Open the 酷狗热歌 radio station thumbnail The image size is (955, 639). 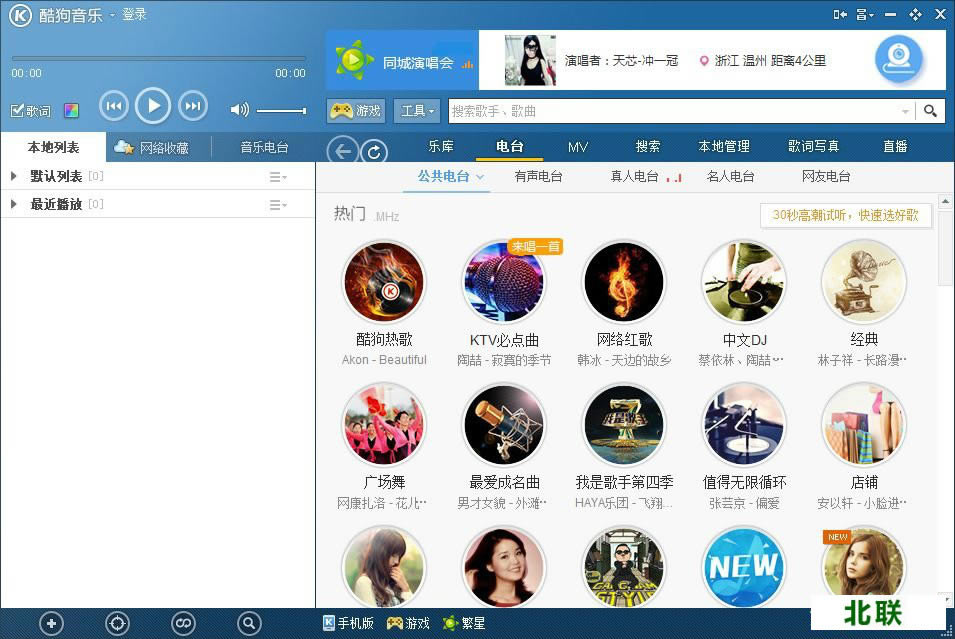coord(384,282)
